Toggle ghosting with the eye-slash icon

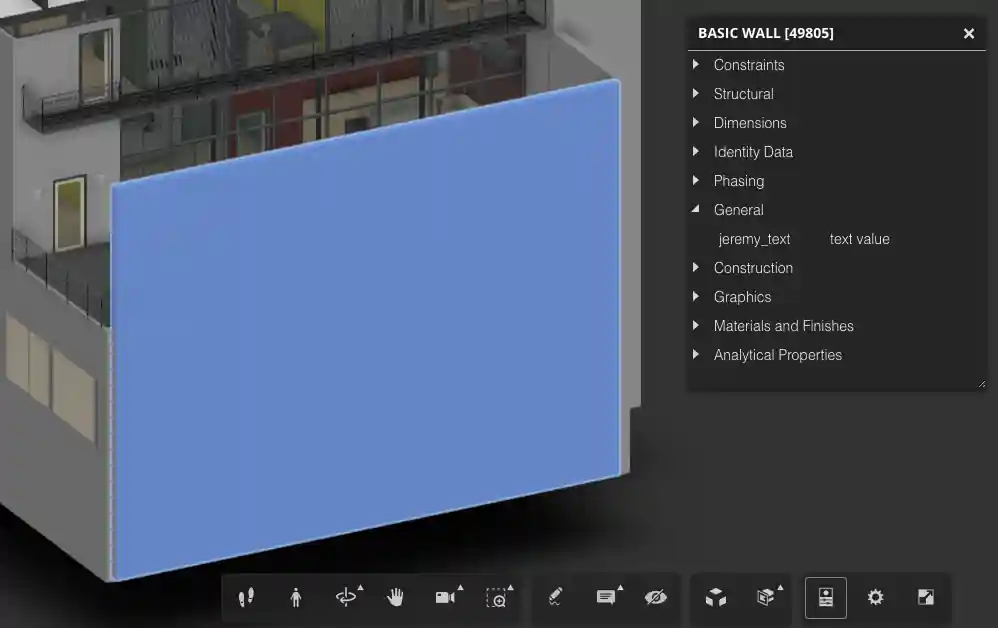click(655, 597)
